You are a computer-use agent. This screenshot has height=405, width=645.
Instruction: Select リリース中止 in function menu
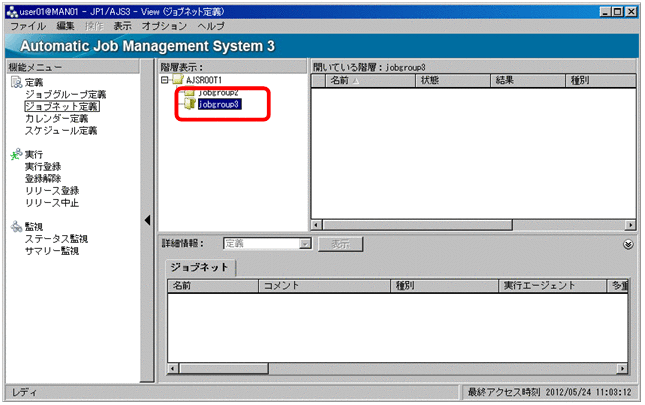coord(52,203)
